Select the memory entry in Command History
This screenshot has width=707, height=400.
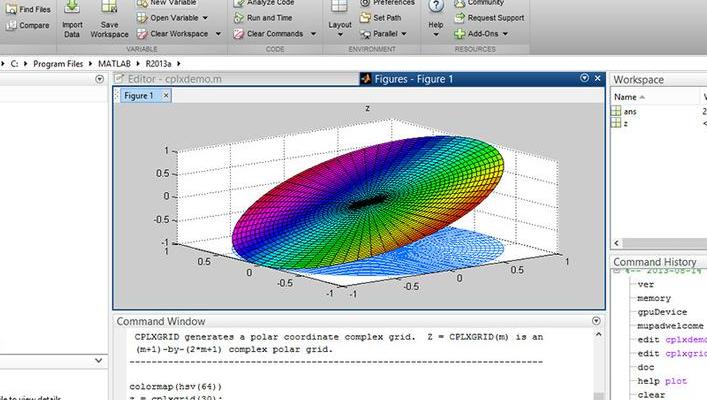[x=654, y=299]
